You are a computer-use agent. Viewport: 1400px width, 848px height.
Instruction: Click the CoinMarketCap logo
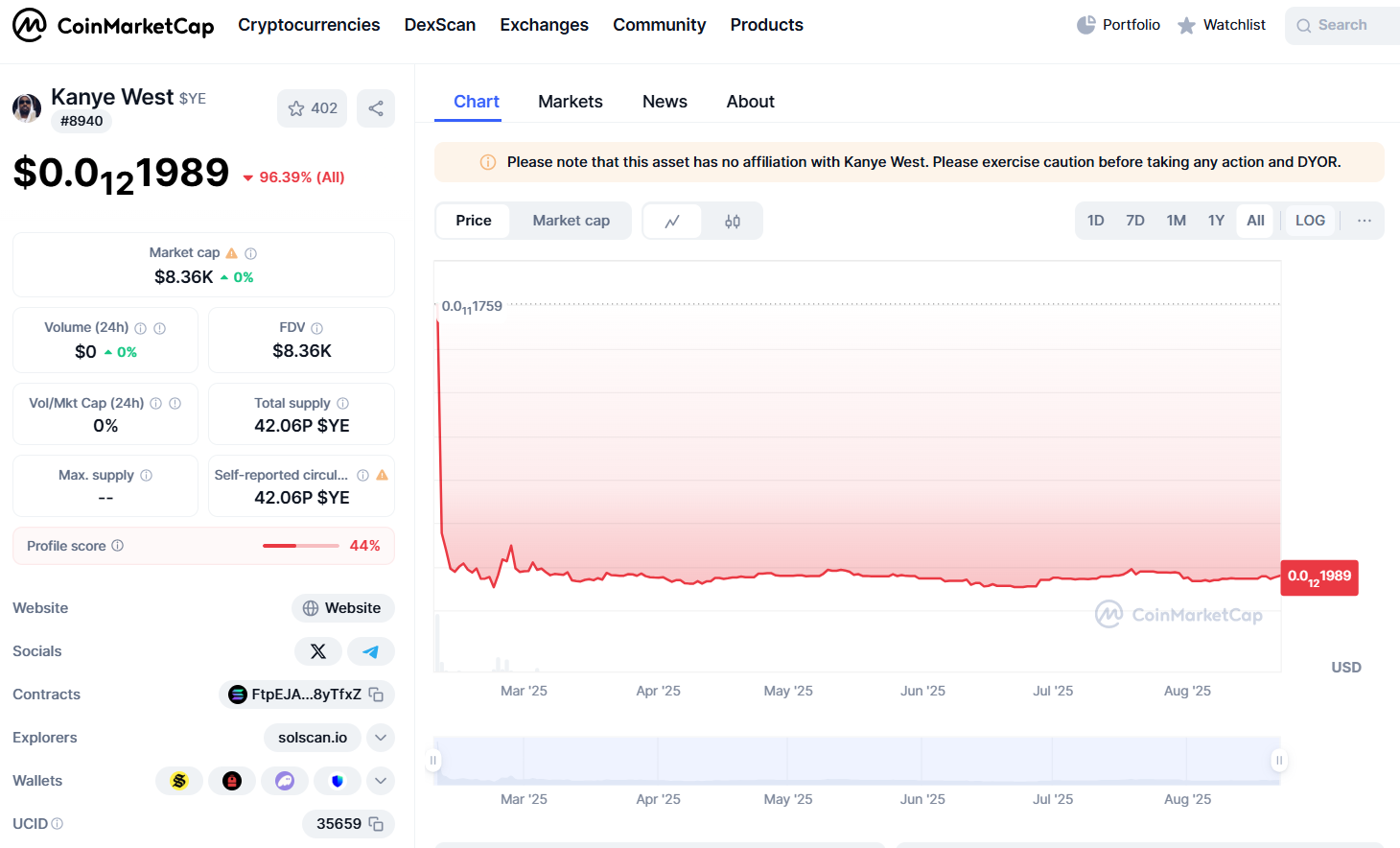[113, 25]
